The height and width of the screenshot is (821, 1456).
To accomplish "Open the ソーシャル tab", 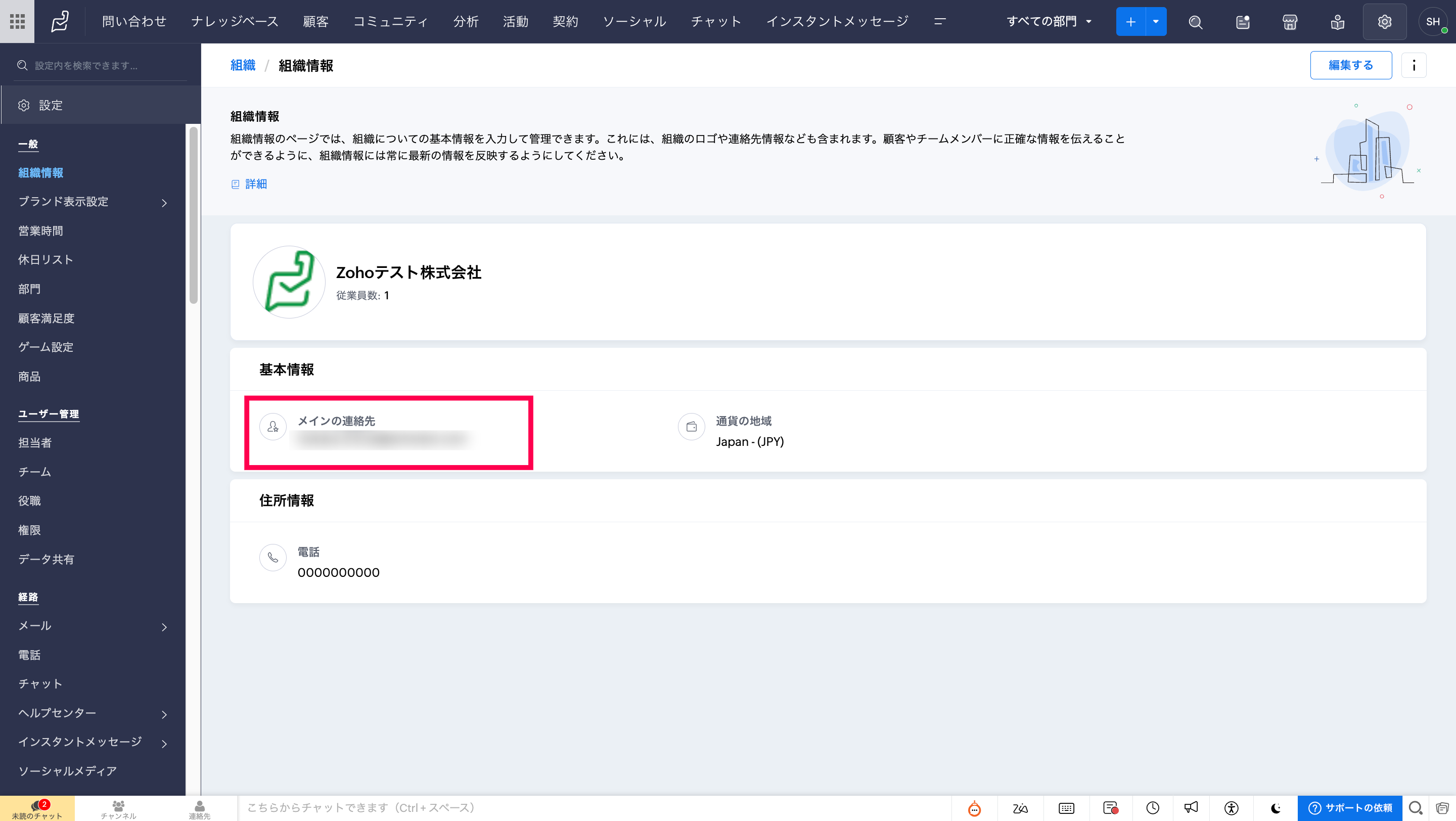I will click(634, 21).
